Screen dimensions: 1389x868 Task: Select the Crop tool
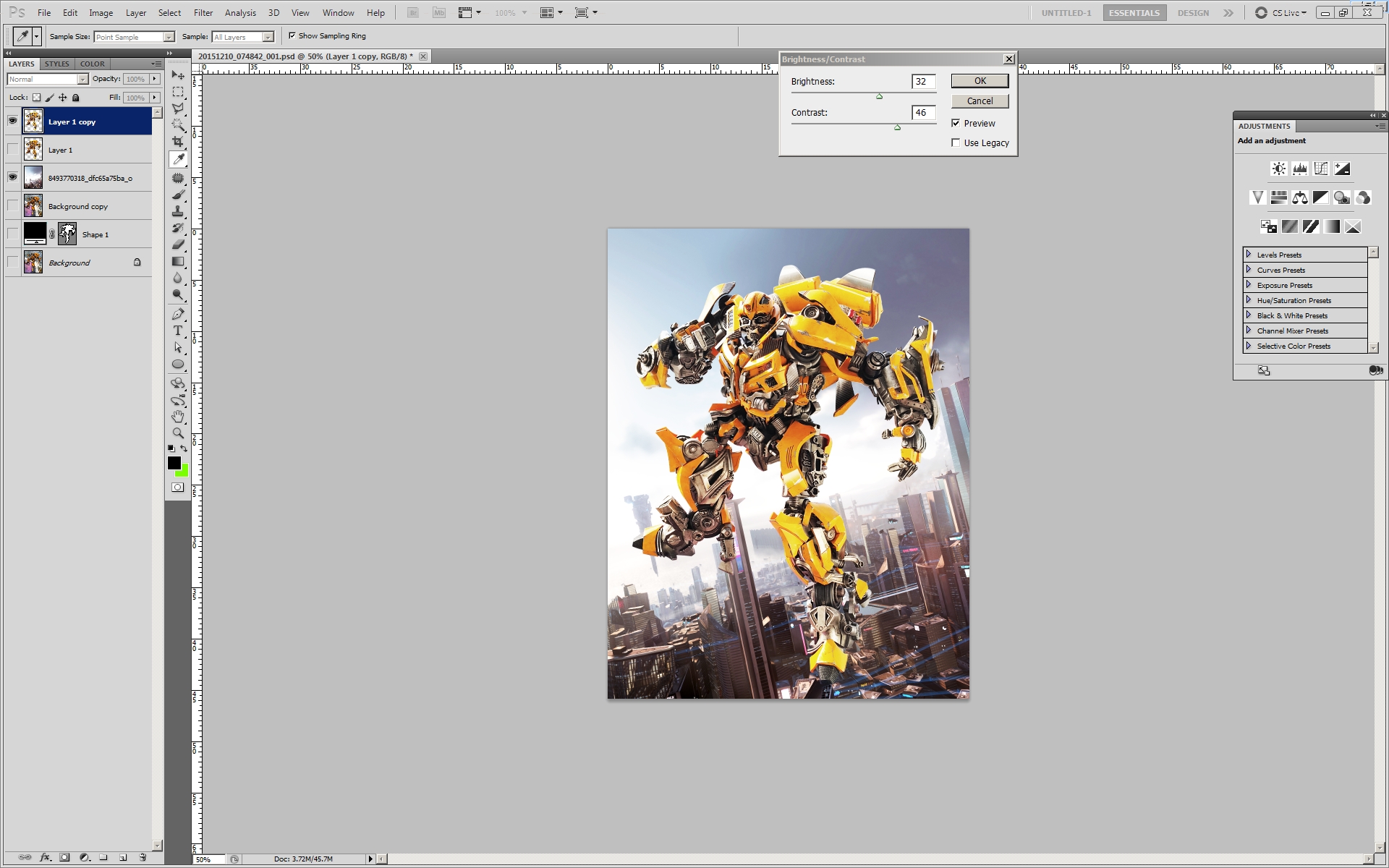click(178, 142)
